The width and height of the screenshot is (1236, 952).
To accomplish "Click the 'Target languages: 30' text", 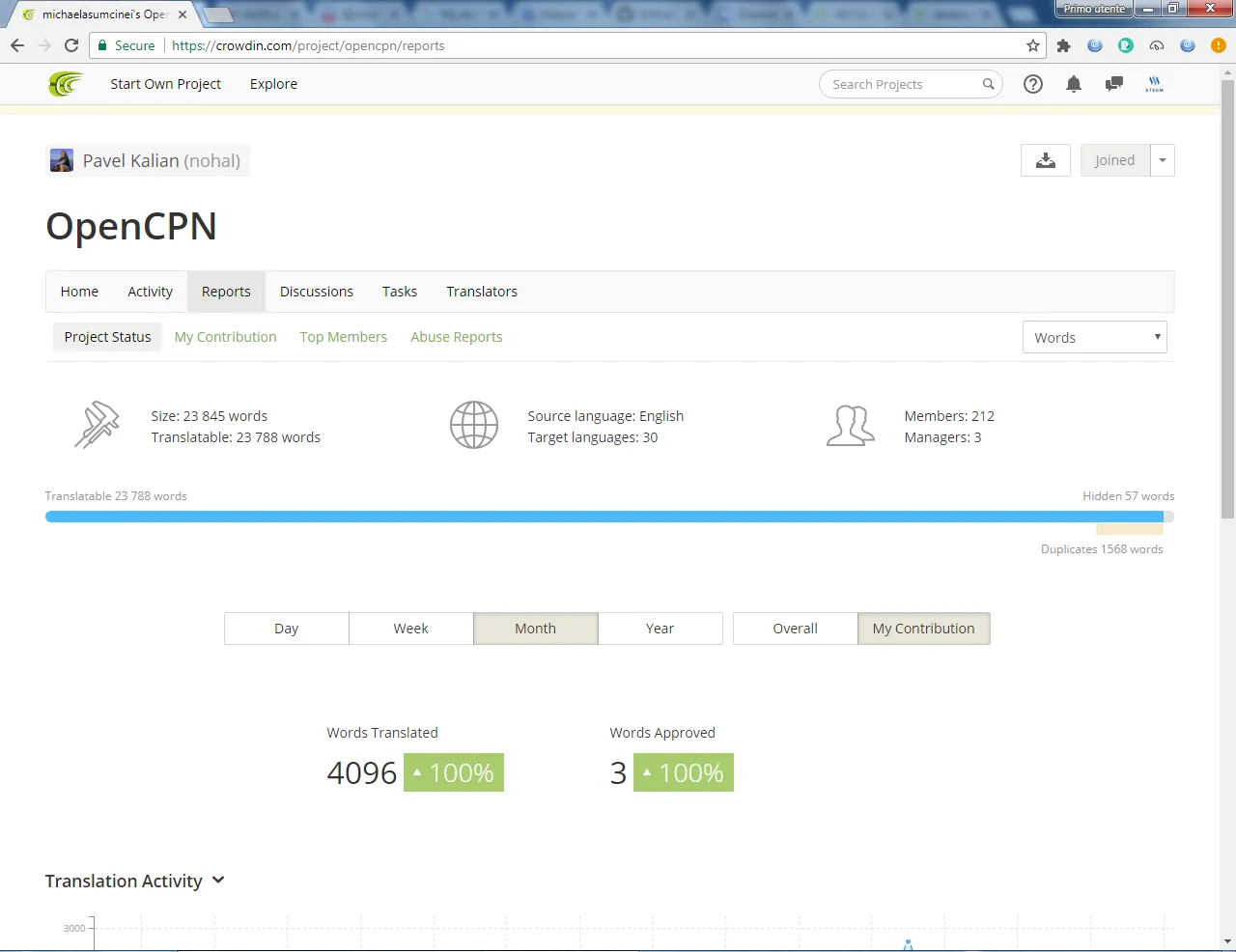I will pyautogui.click(x=593, y=437).
